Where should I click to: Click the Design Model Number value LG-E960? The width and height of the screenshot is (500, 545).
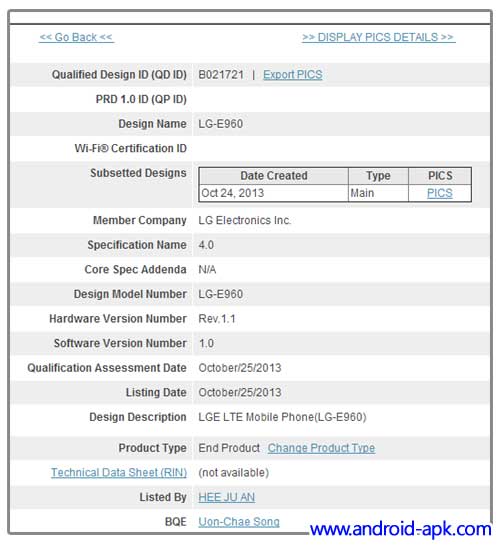pyautogui.click(x=220, y=294)
